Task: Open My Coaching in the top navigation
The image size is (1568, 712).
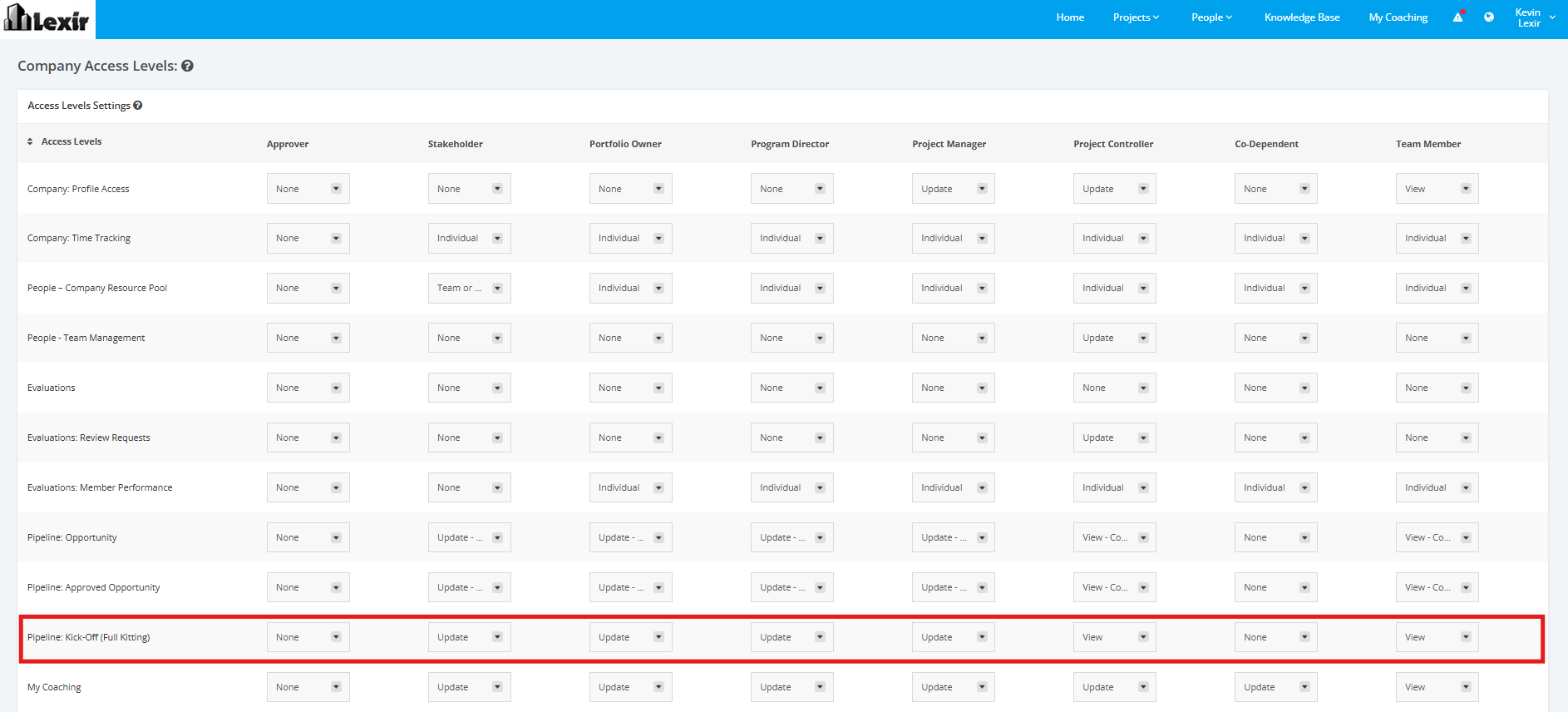Action: point(1398,17)
